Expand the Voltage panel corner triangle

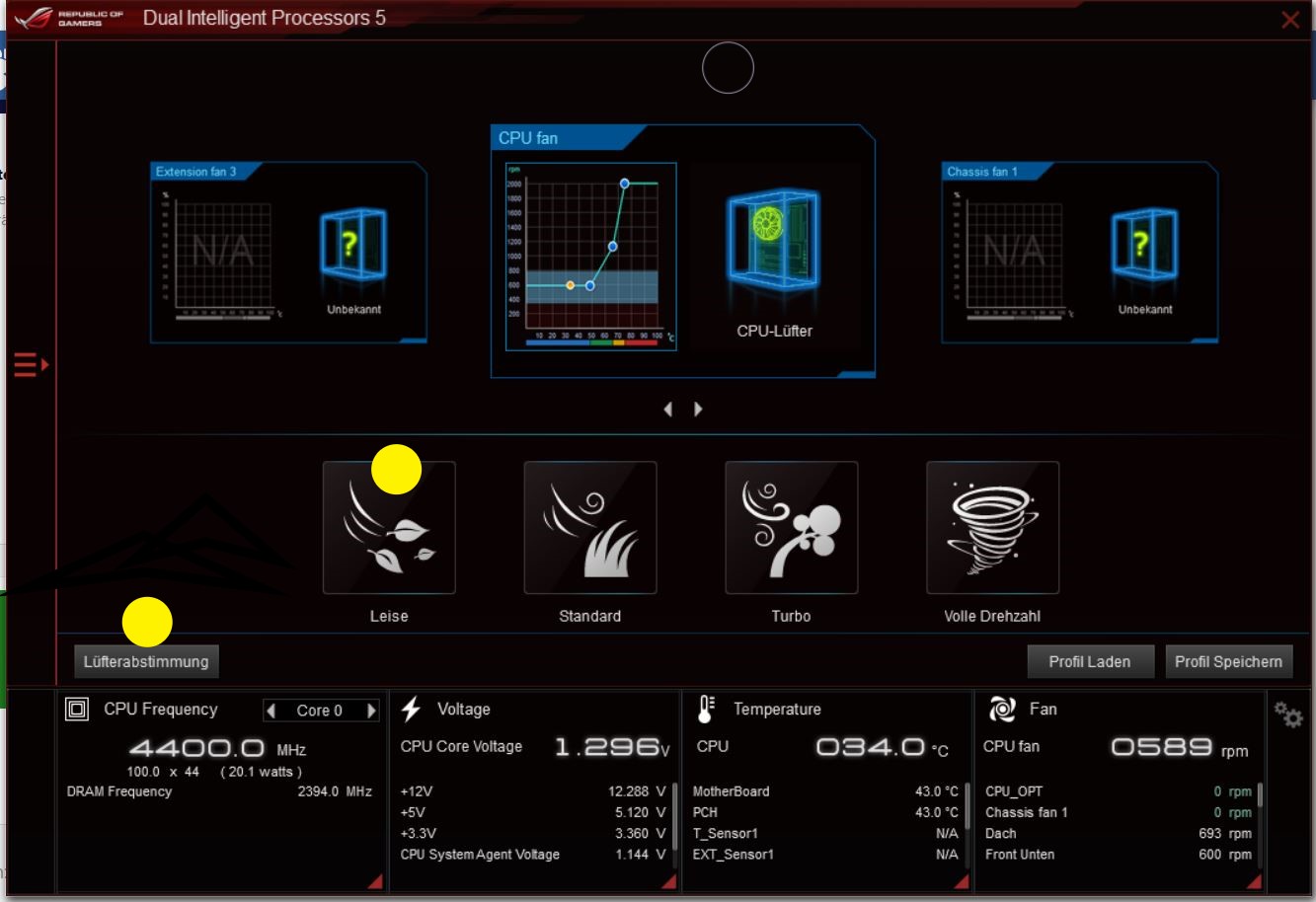click(x=668, y=881)
